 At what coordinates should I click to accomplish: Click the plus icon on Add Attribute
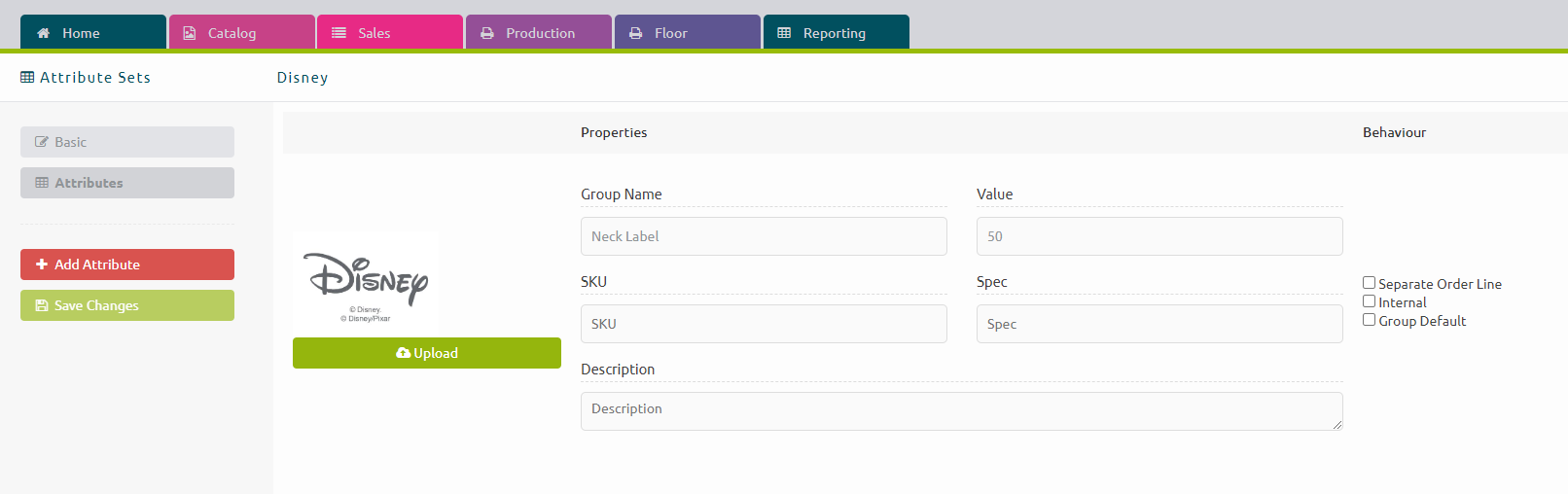42,265
